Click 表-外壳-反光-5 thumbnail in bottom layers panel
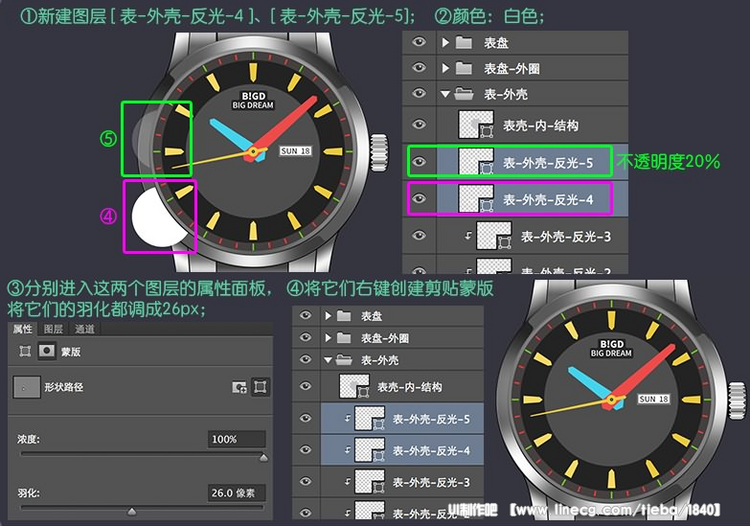 [x=370, y=418]
